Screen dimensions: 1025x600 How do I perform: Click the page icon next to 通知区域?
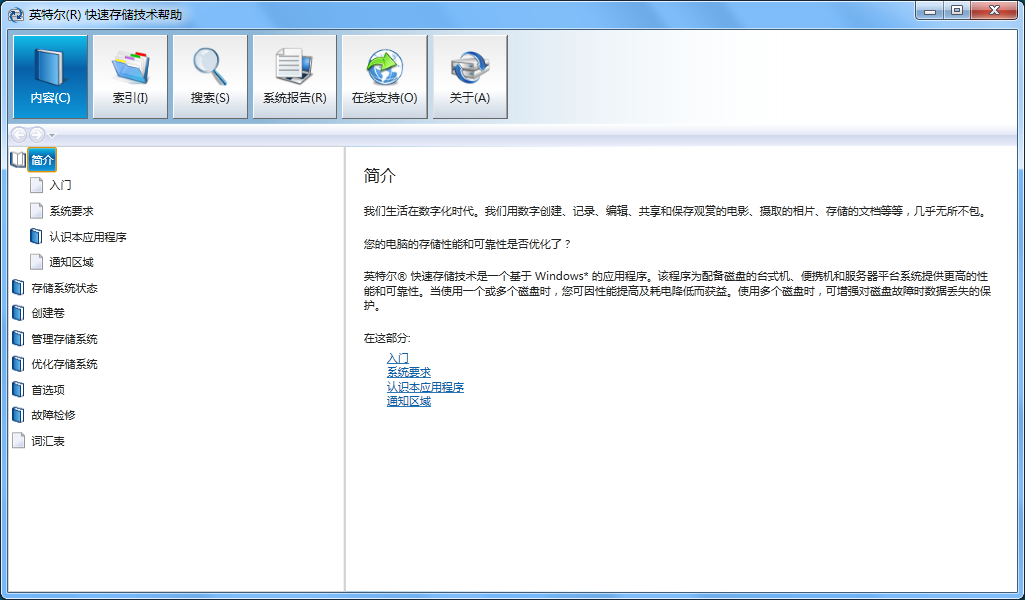click(37, 261)
